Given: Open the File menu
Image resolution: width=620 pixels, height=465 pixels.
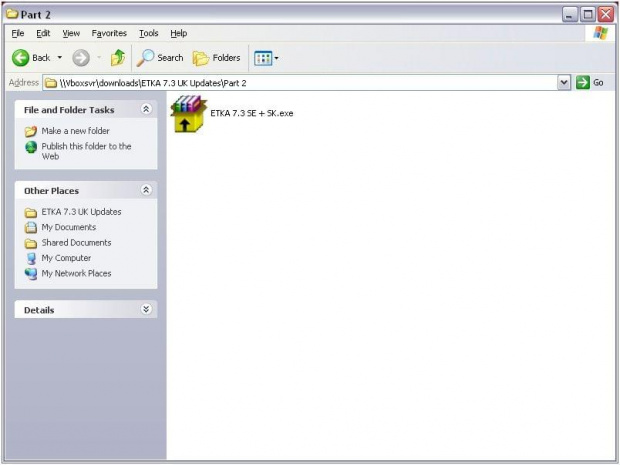Looking at the screenshot, I should click(x=18, y=33).
